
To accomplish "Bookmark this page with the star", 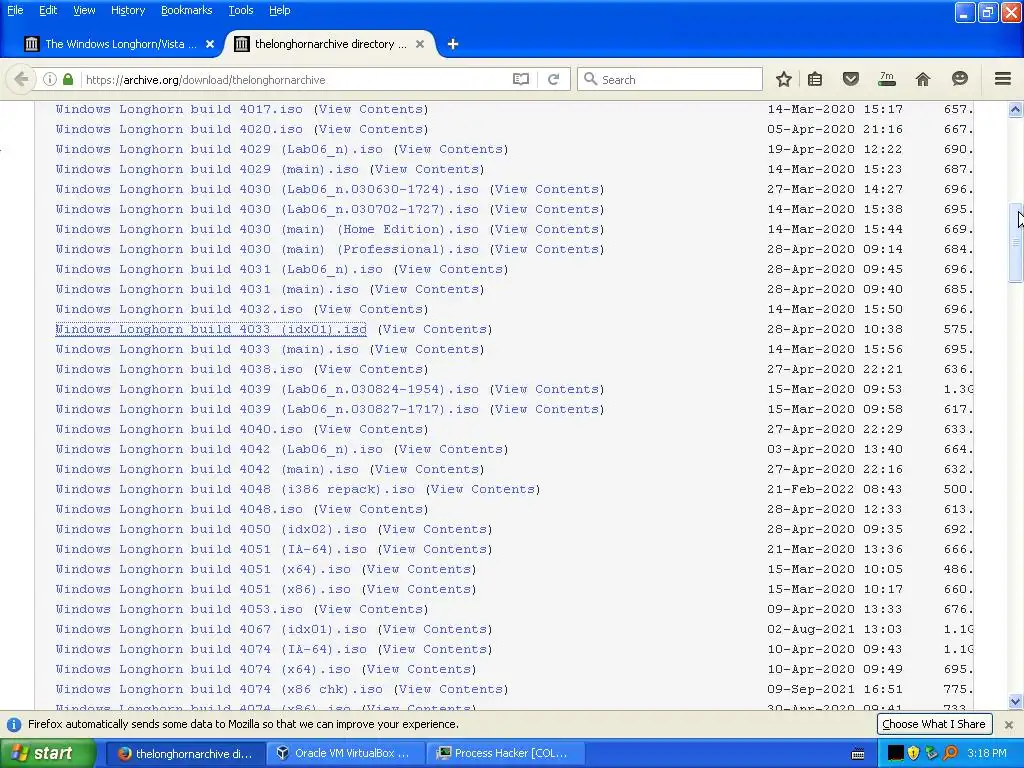I will click(x=784, y=80).
